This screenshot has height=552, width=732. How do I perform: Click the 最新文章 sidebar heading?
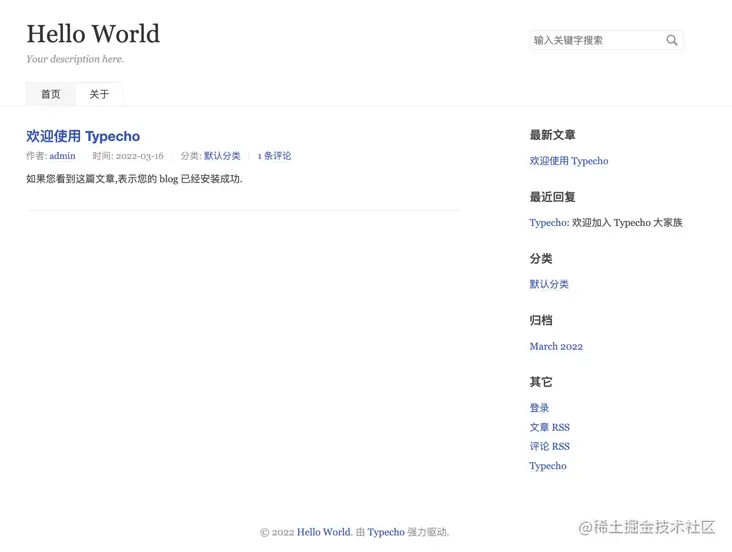[x=552, y=135]
